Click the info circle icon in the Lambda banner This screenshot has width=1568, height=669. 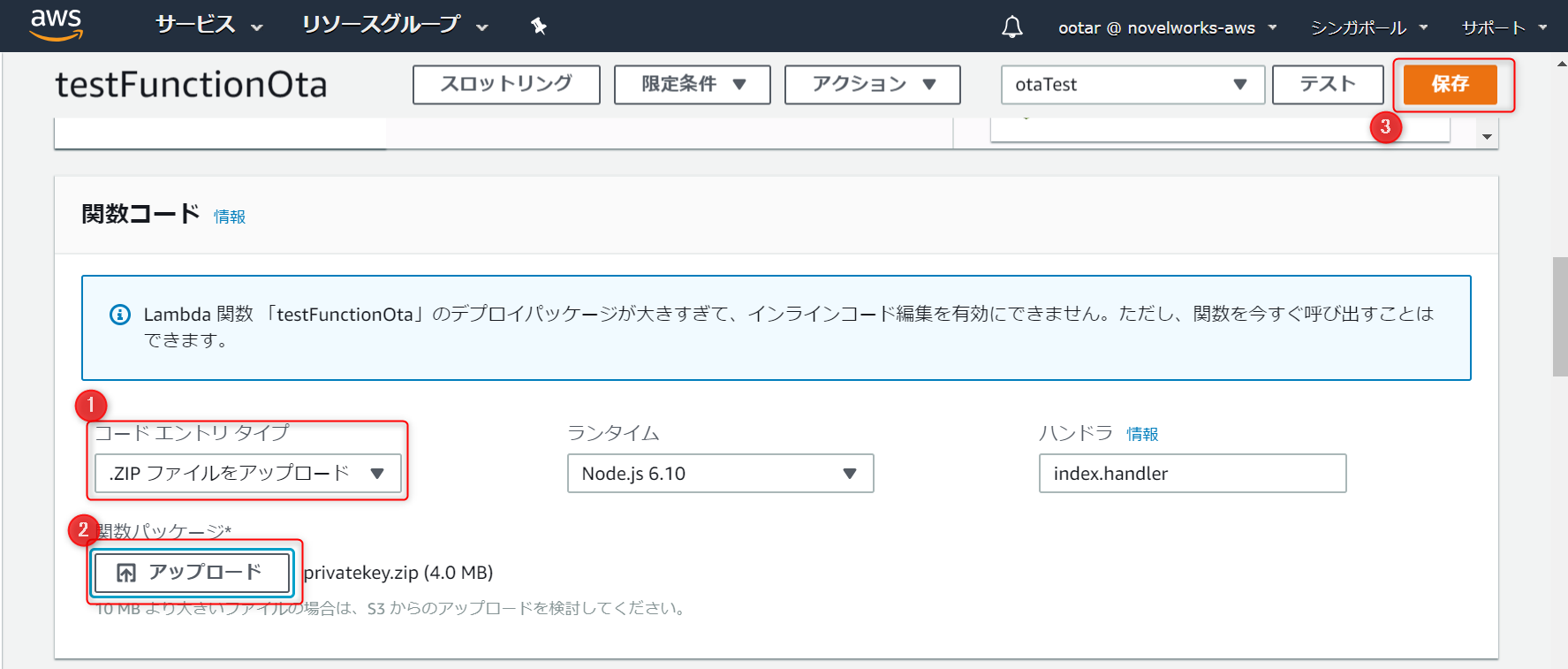[119, 315]
